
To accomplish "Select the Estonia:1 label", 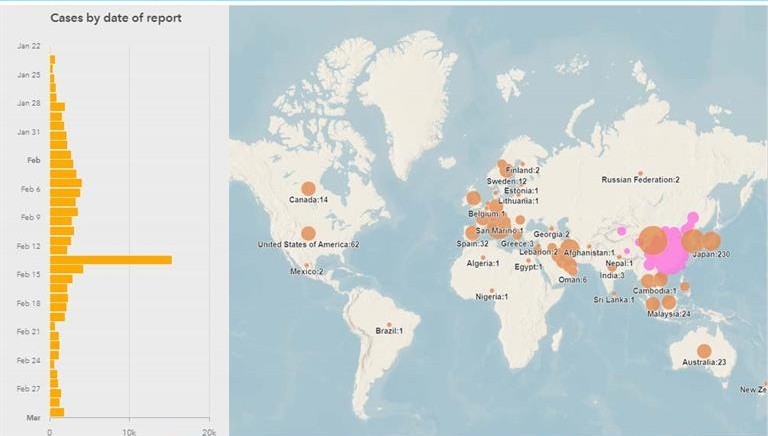I will pos(521,191).
